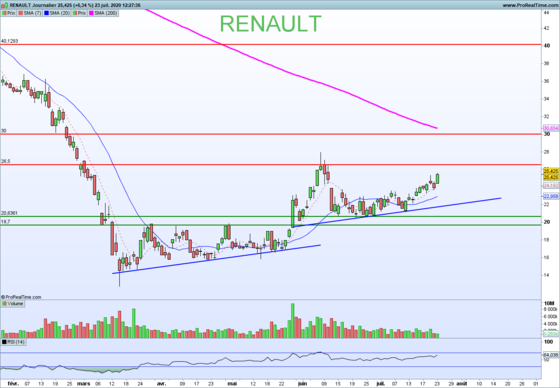This screenshot has height=388, width=560.
Task: Open the second Prix label settings
Action: click(x=80, y=13)
